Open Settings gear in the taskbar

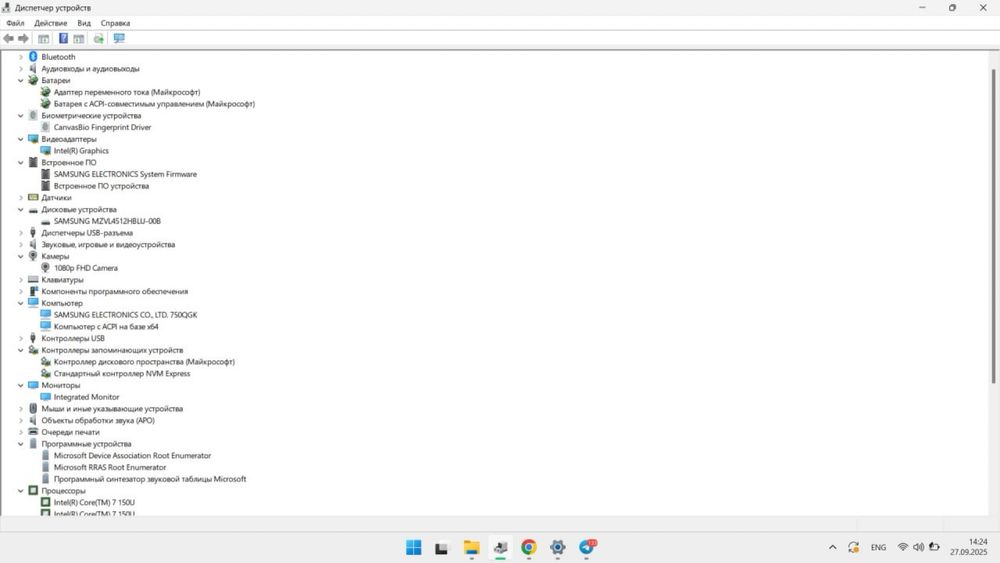(557, 547)
